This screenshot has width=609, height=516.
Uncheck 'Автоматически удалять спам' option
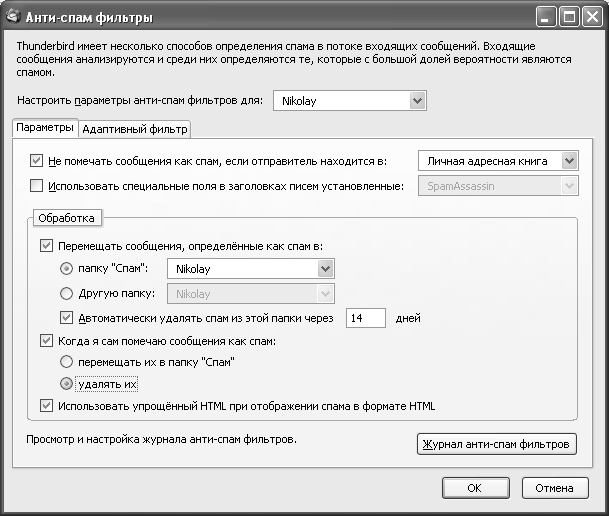pyautogui.click(x=68, y=318)
